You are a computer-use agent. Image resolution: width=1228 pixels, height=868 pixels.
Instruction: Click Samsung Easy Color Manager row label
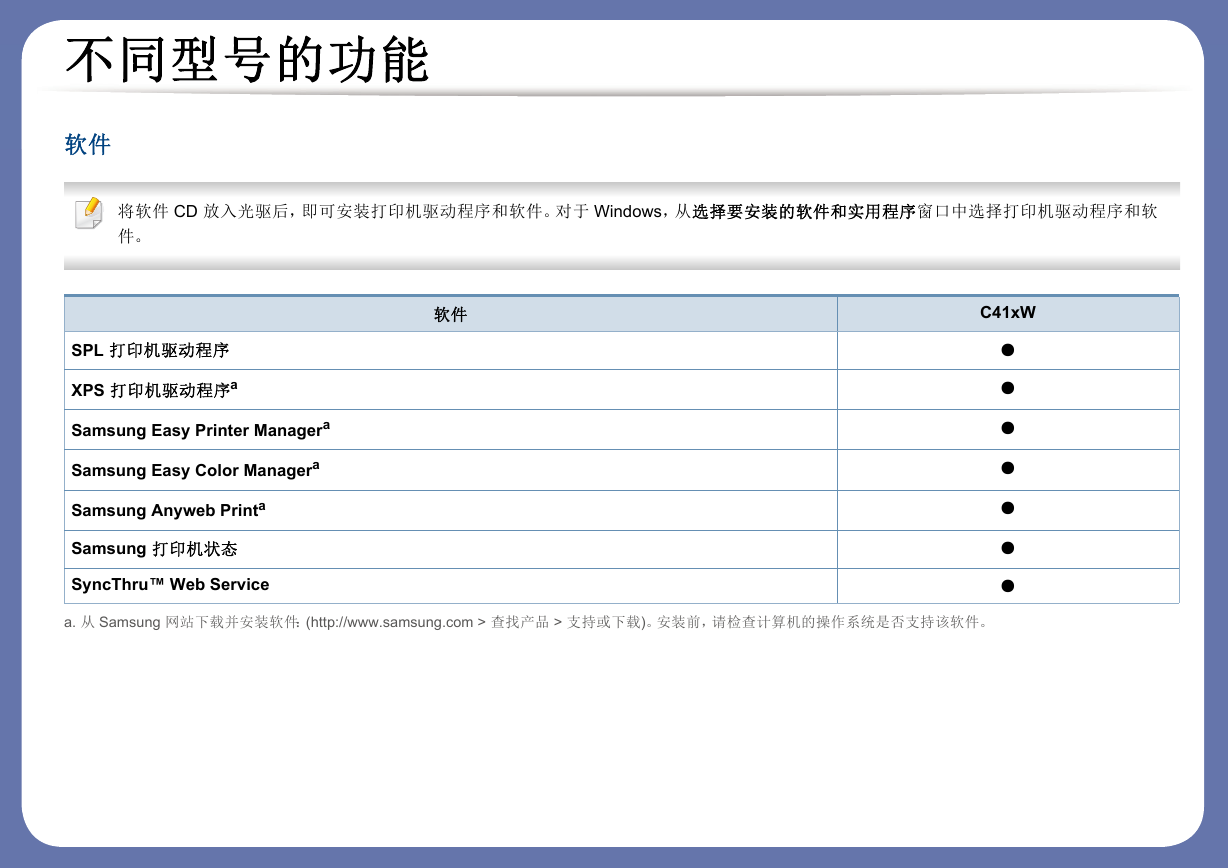pyautogui.click(x=195, y=470)
